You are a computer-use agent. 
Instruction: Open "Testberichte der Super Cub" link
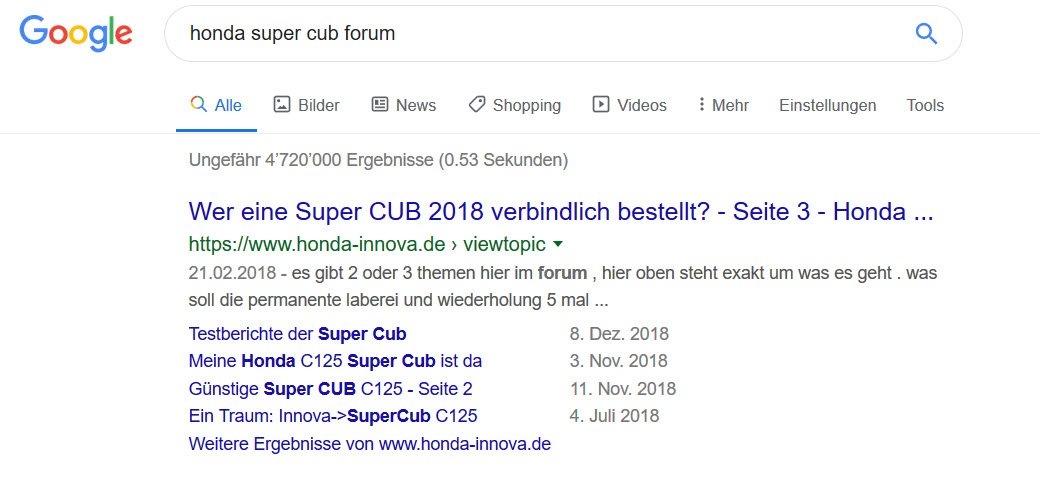(297, 334)
